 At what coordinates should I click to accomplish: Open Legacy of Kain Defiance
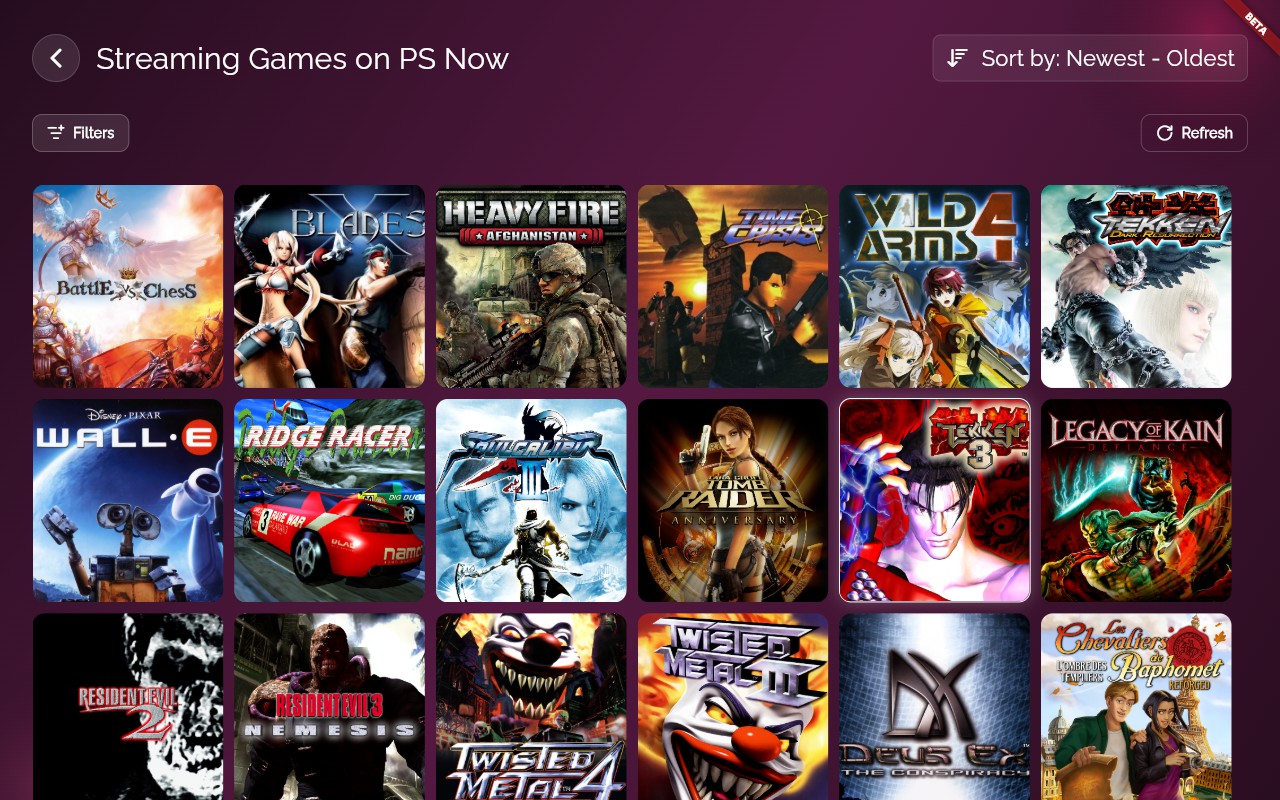click(1136, 501)
